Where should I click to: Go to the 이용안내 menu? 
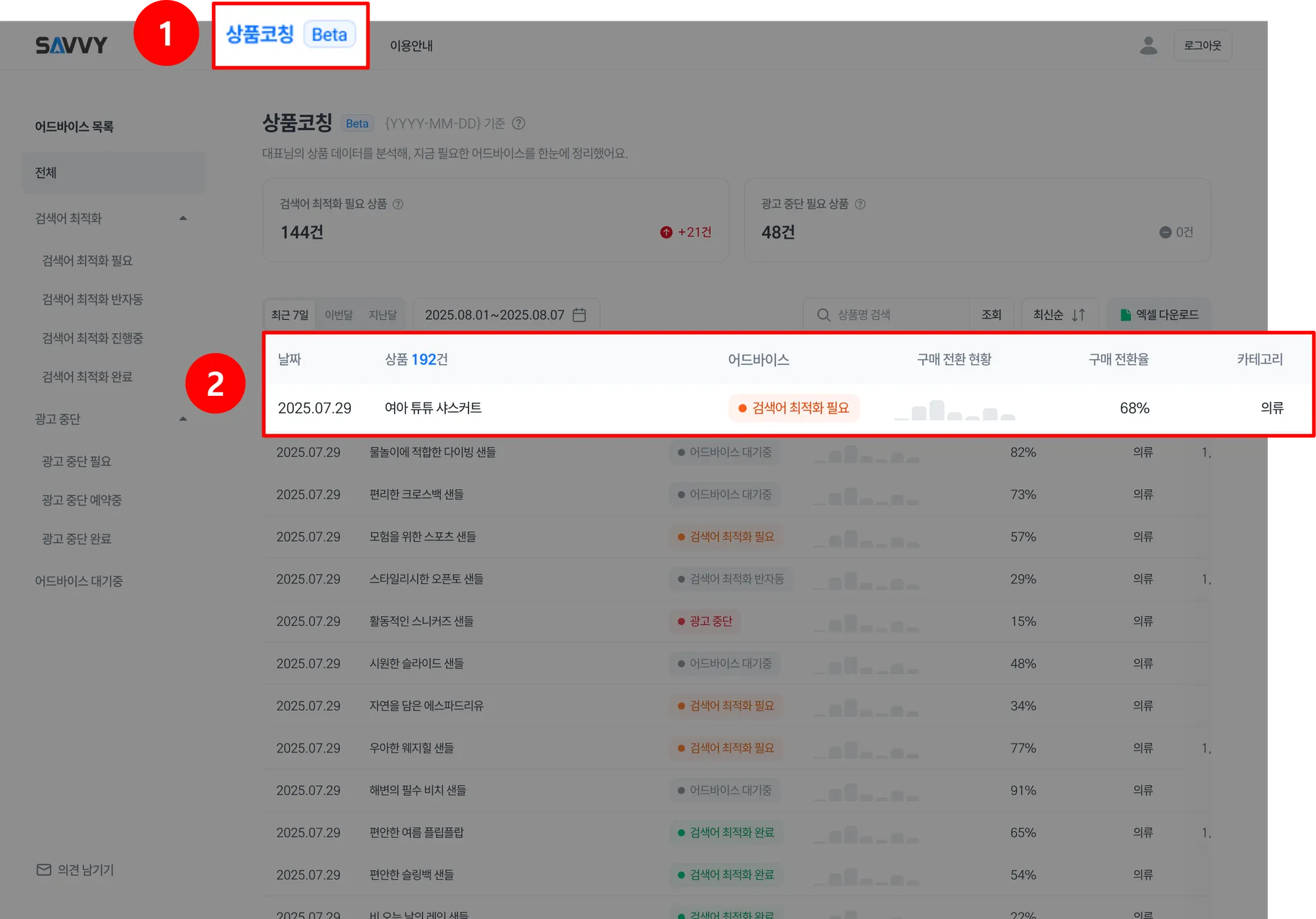click(411, 46)
